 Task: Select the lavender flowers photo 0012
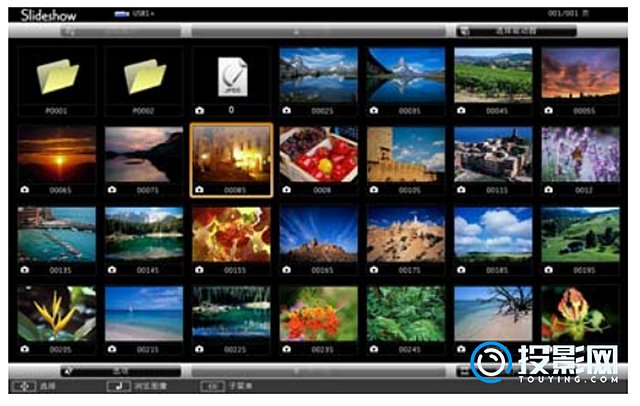point(580,153)
